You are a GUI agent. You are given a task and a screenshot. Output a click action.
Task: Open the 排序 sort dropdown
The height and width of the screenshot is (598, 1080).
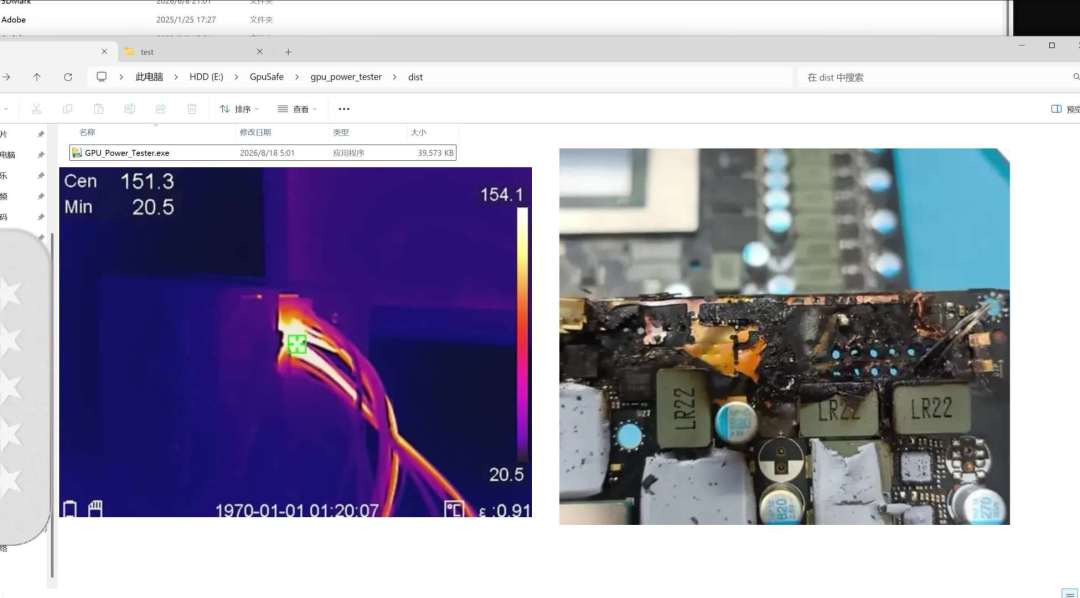239,109
